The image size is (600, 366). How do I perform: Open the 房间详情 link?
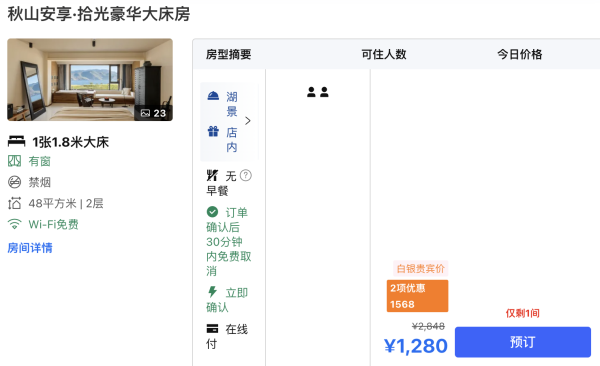pyautogui.click(x=30, y=248)
